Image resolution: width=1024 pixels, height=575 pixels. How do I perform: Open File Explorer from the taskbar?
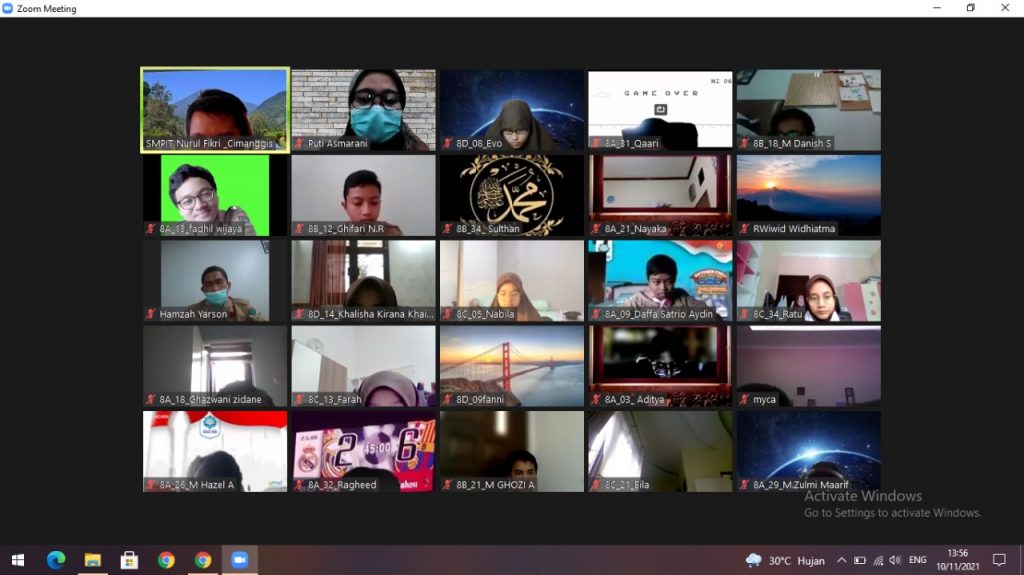[92, 560]
